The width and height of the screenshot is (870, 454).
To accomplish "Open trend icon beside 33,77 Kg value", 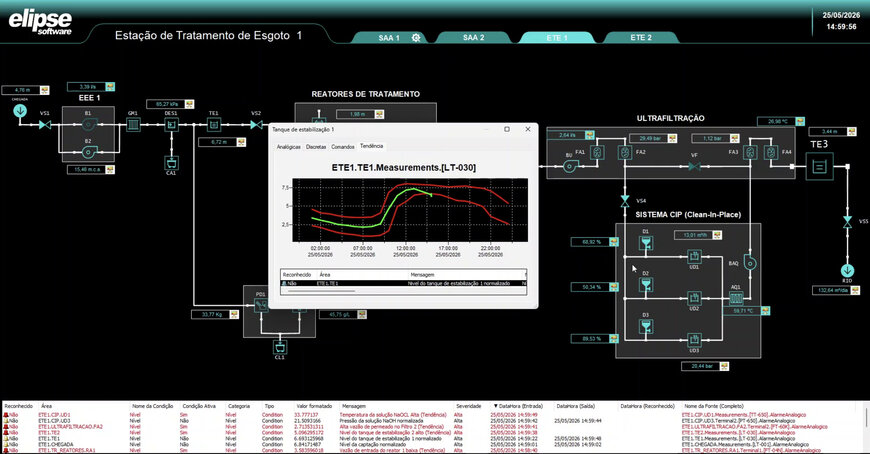I will [x=234, y=314].
